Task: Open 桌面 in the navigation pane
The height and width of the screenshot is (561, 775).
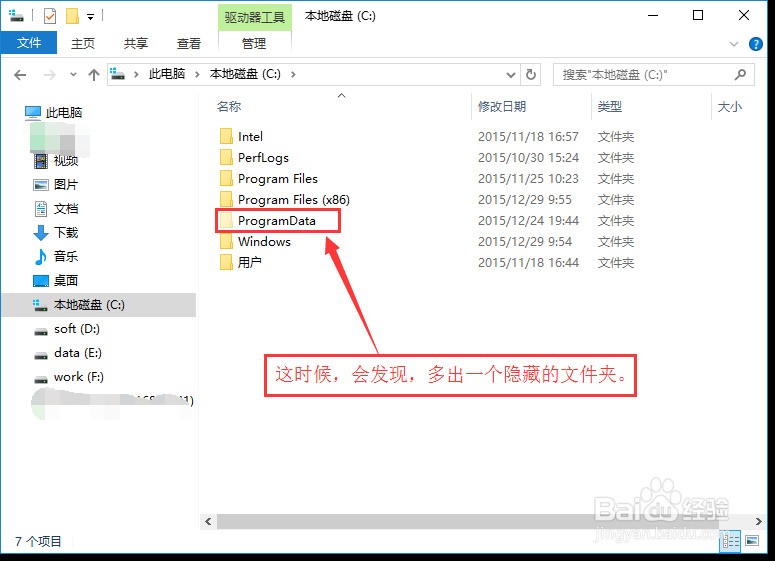Action: [56, 281]
